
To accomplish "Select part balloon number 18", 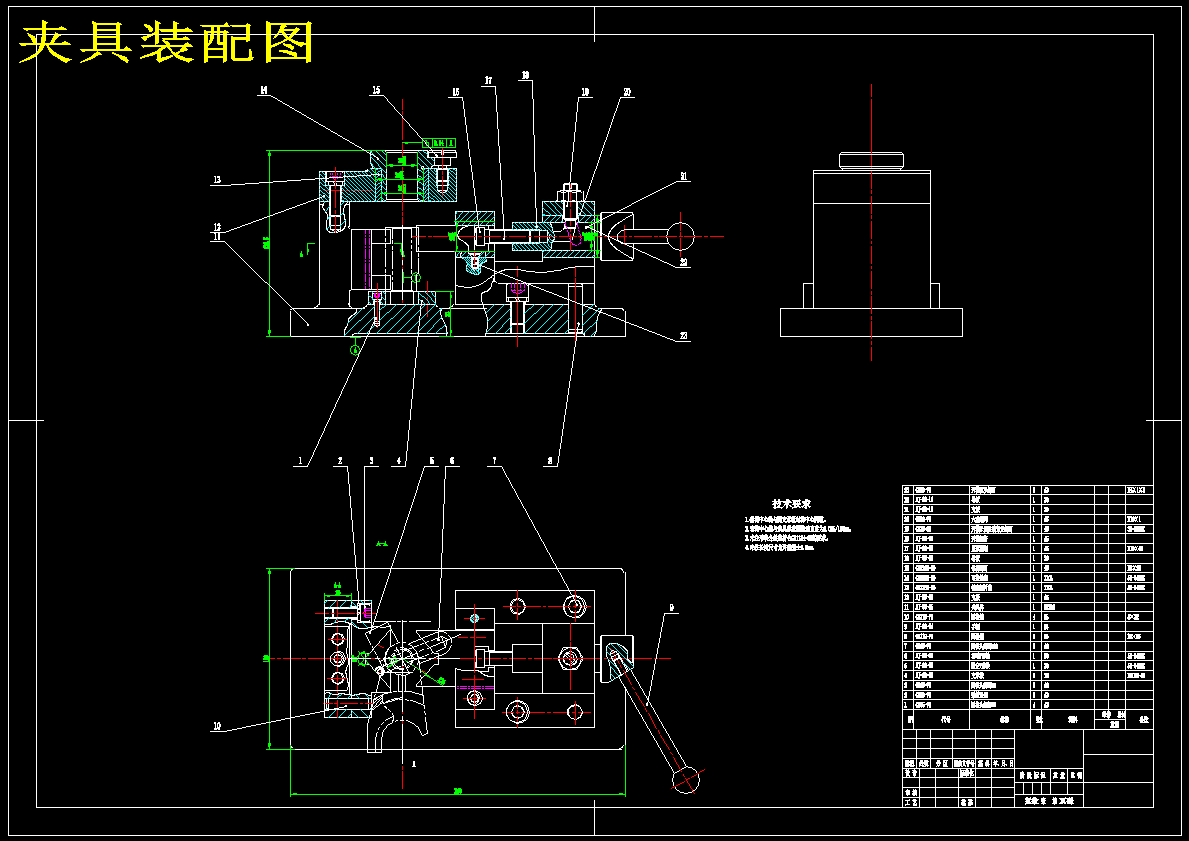I will 525,75.
